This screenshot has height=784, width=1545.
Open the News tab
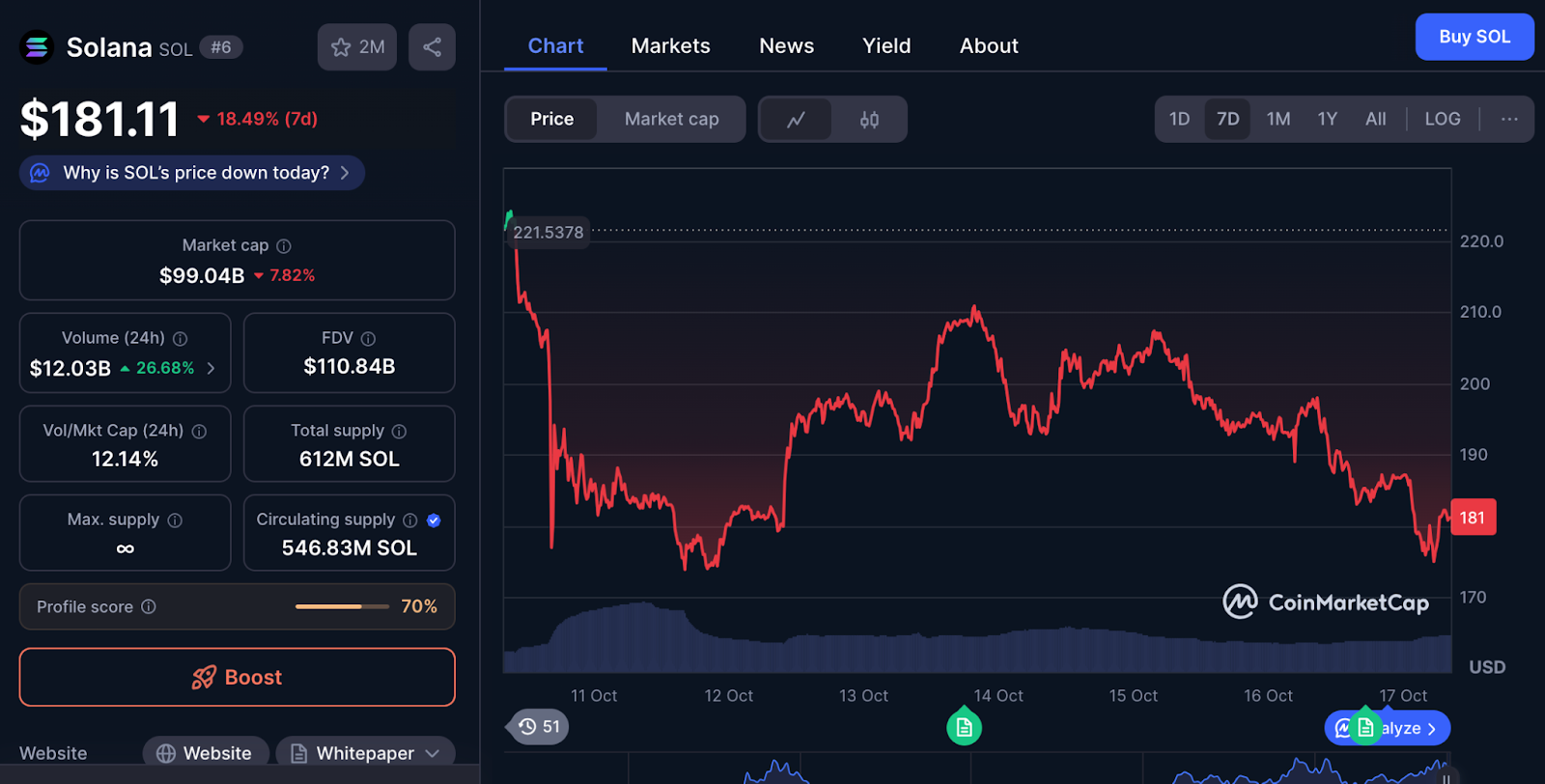(x=786, y=46)
